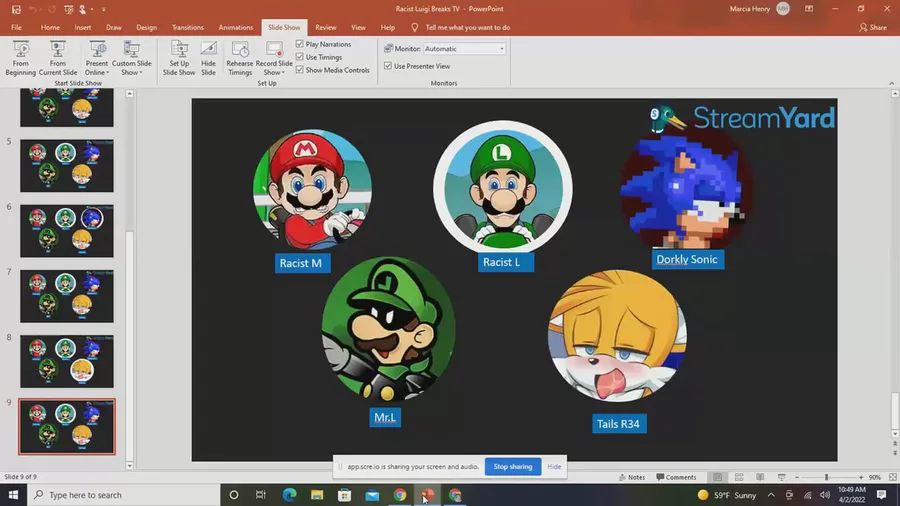Select slide 7 thumbnail
Image resolution: width=900 pixels, height=506 pixels.
click(x=67, y=296)
